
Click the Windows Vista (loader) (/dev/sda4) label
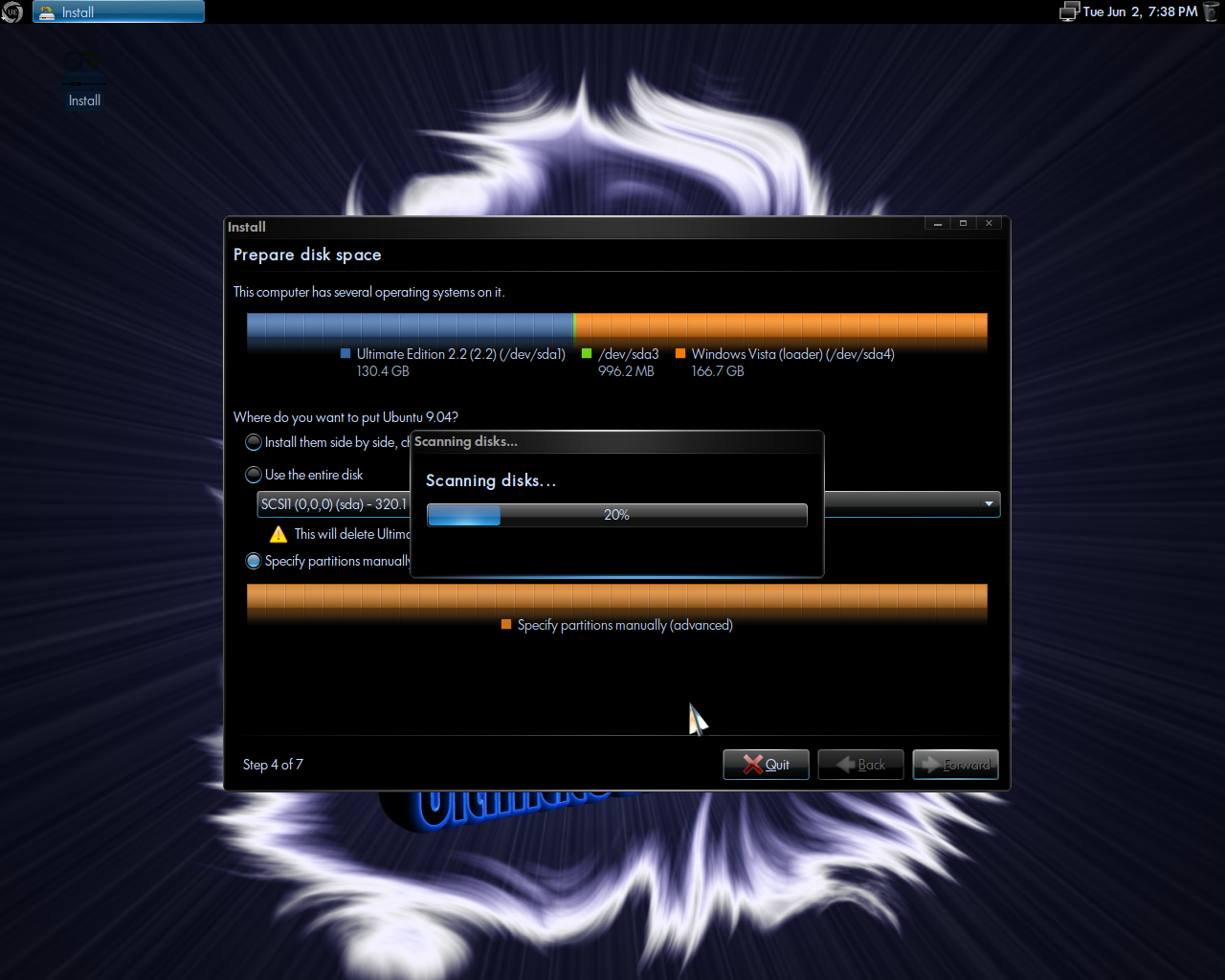coord(793,354)
